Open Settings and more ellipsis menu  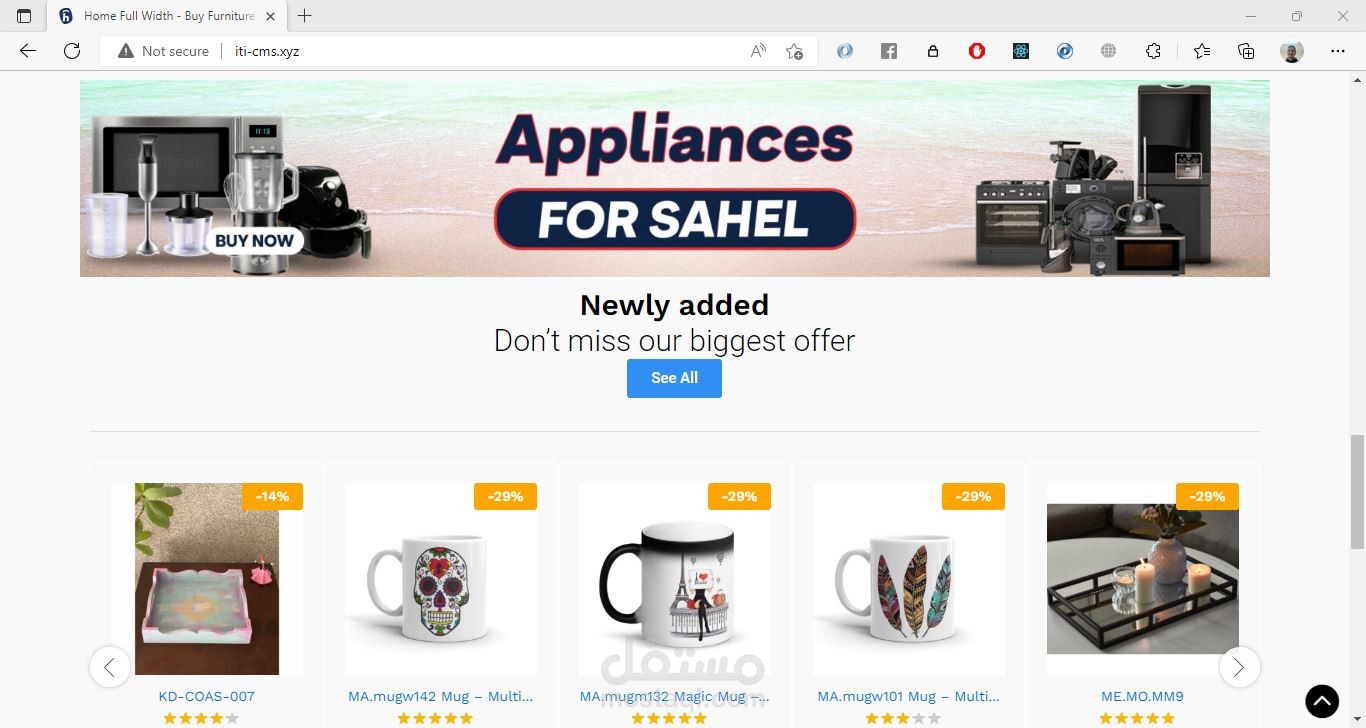point(1338,51)
